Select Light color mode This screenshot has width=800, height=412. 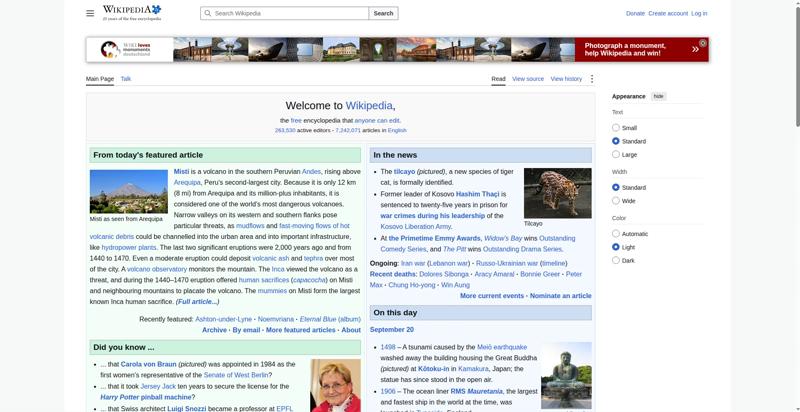tap(616, 247)
